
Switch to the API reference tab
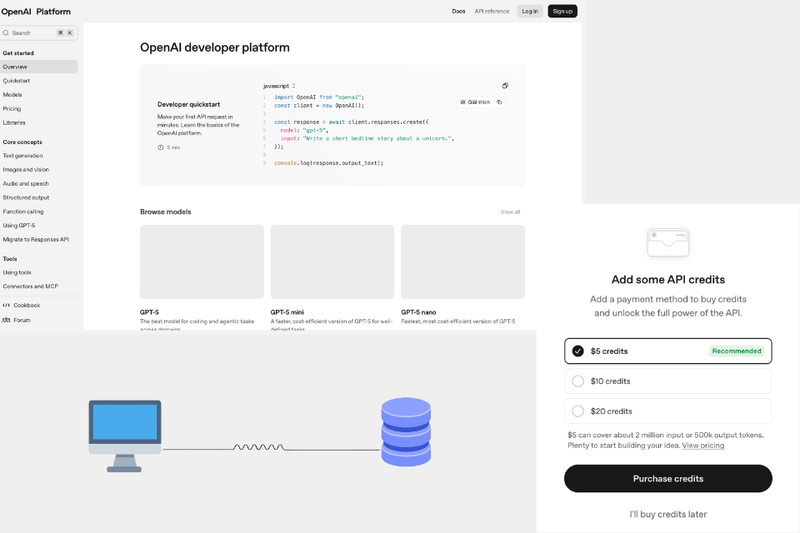(492, 11)
